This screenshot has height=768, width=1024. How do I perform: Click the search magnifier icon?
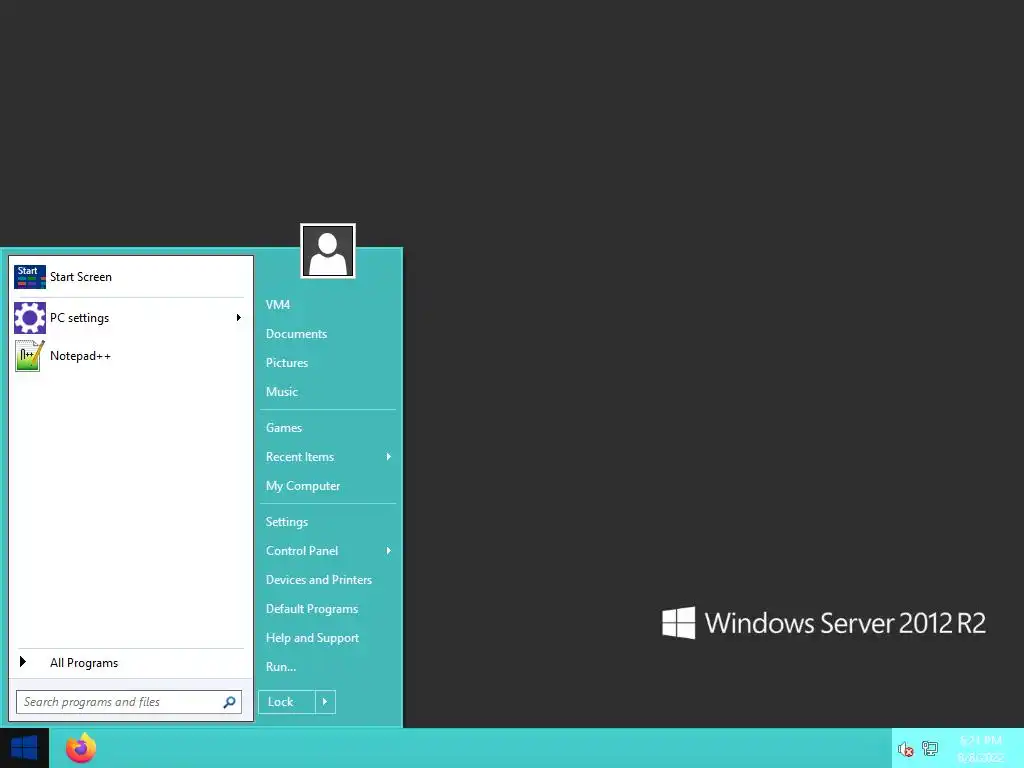point(229,702)
